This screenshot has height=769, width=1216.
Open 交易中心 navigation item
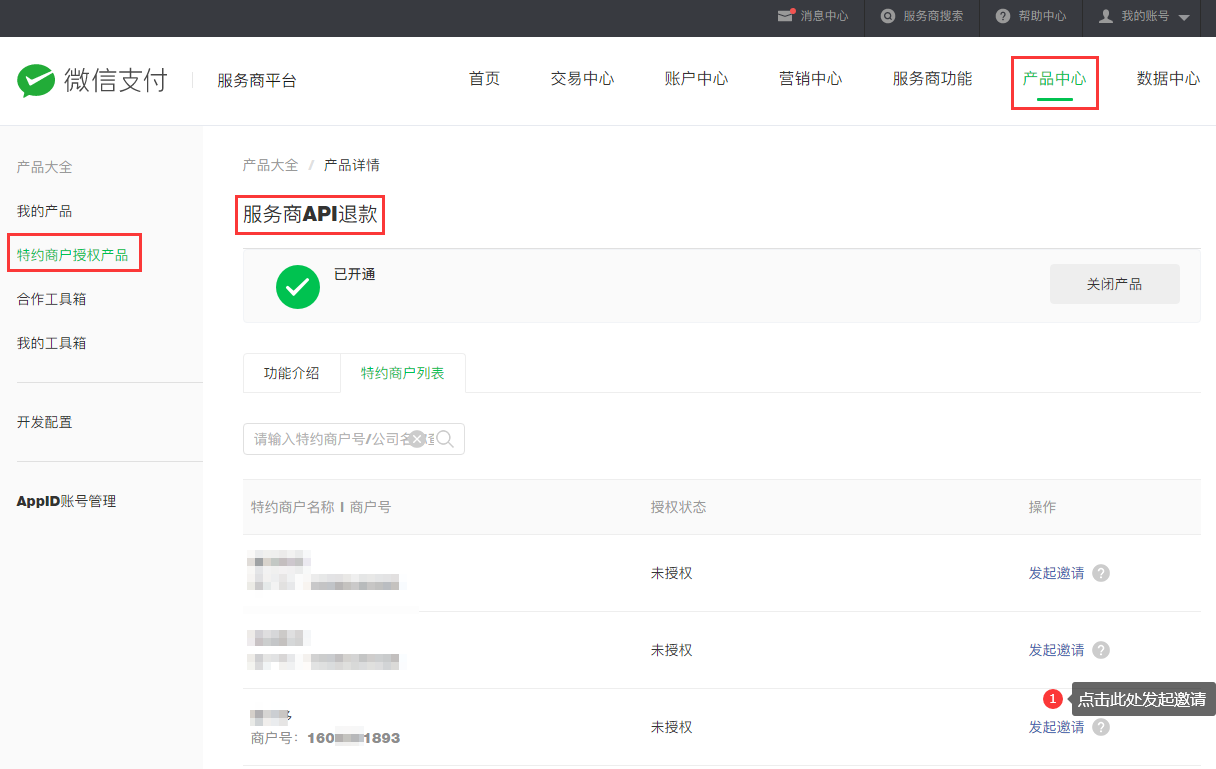coord(582,79)
